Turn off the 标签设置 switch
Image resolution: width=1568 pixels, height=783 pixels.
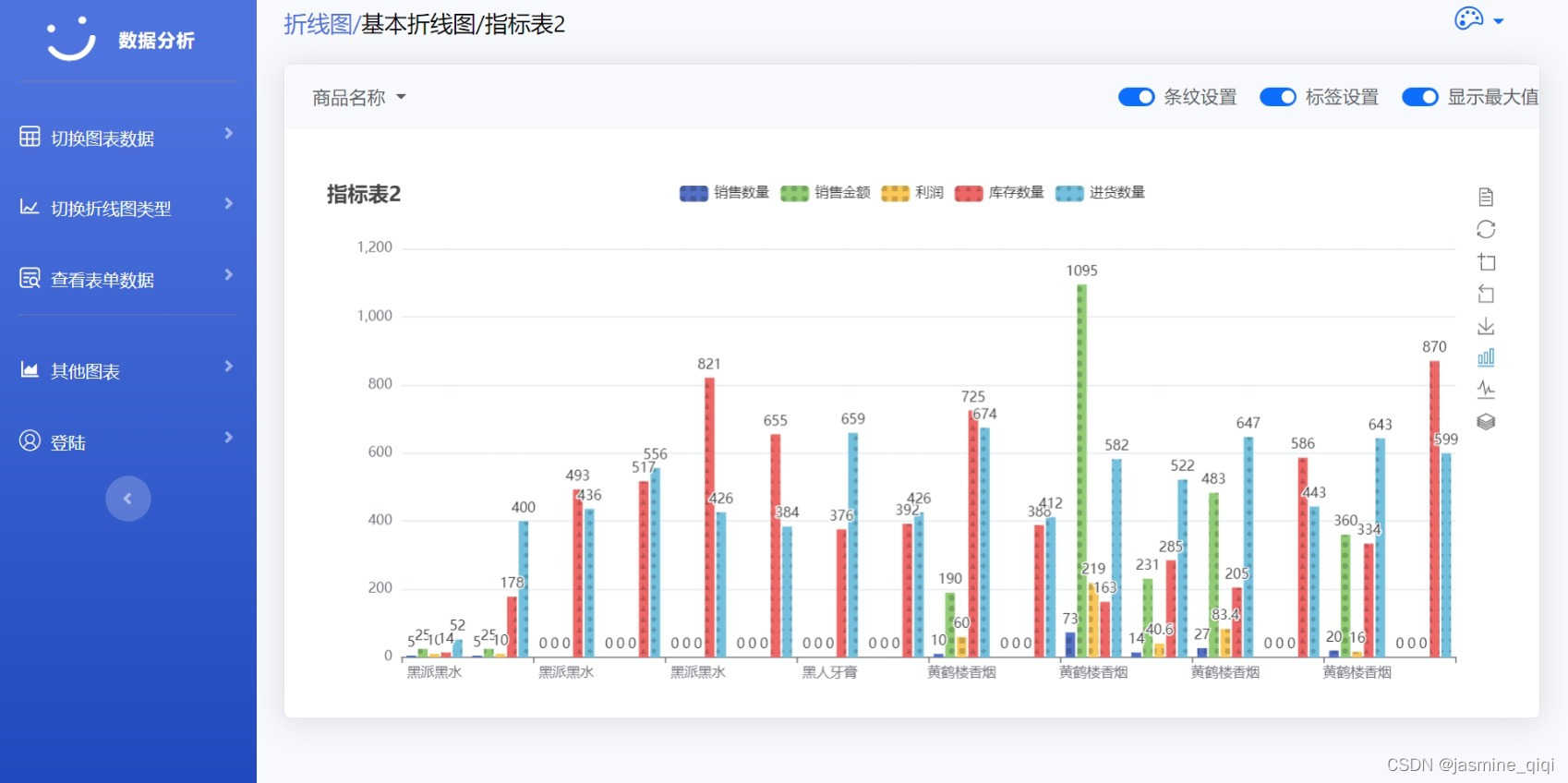coord(1278,97)
